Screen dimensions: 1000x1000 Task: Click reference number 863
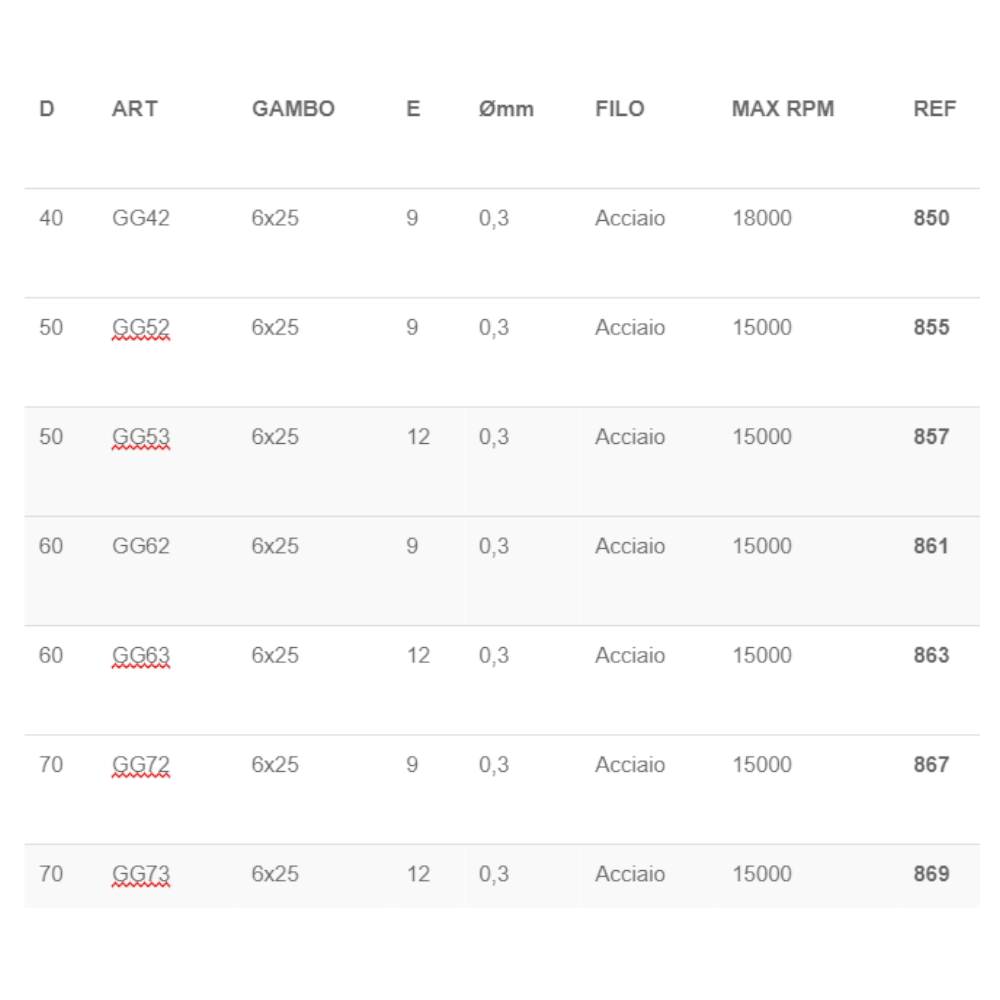(x=931, y=655)
